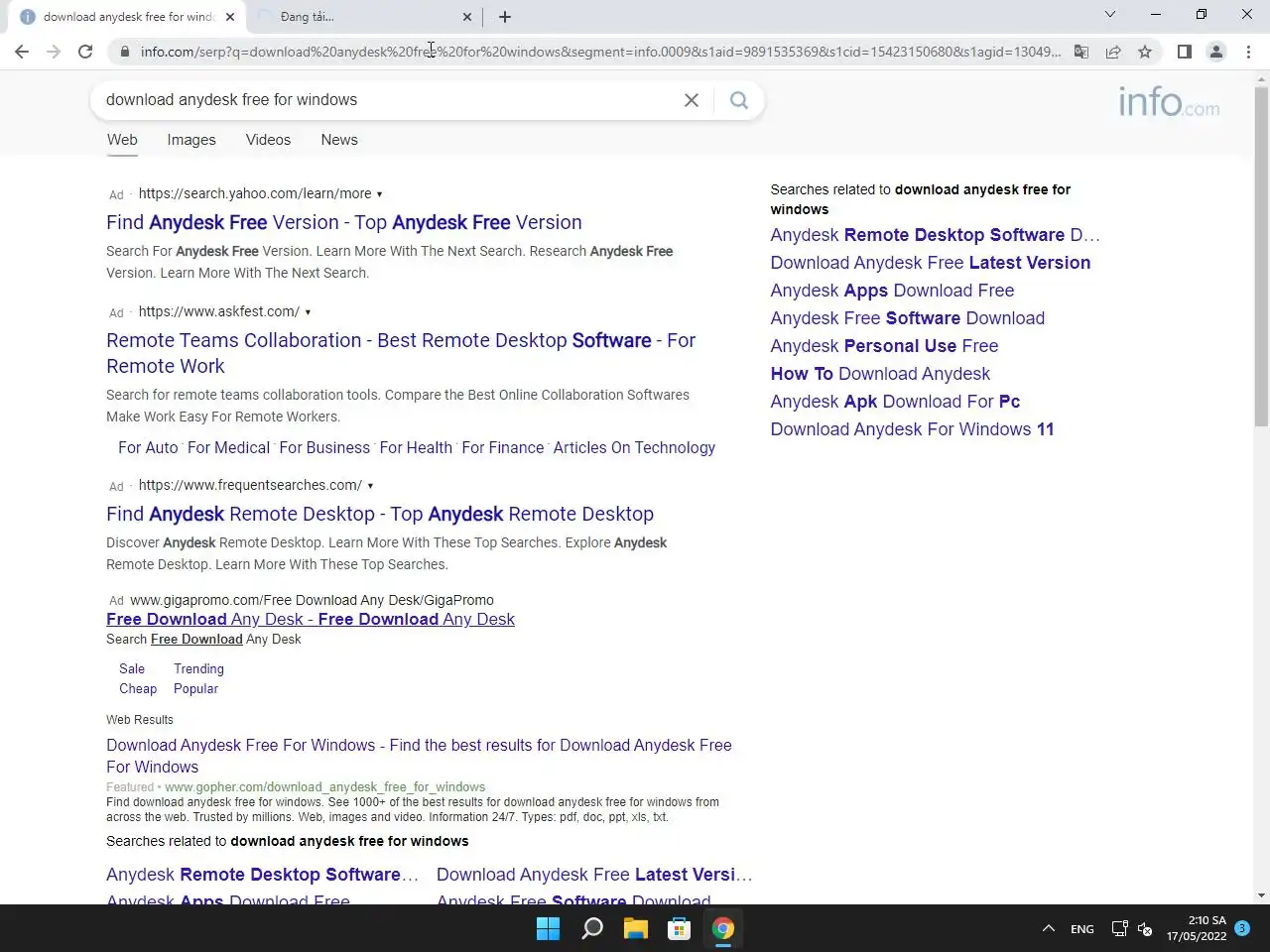Click the 'Trending' sitelink
Screen dimensions: 1270x952
pyautogui.click(x=198, y=669)
